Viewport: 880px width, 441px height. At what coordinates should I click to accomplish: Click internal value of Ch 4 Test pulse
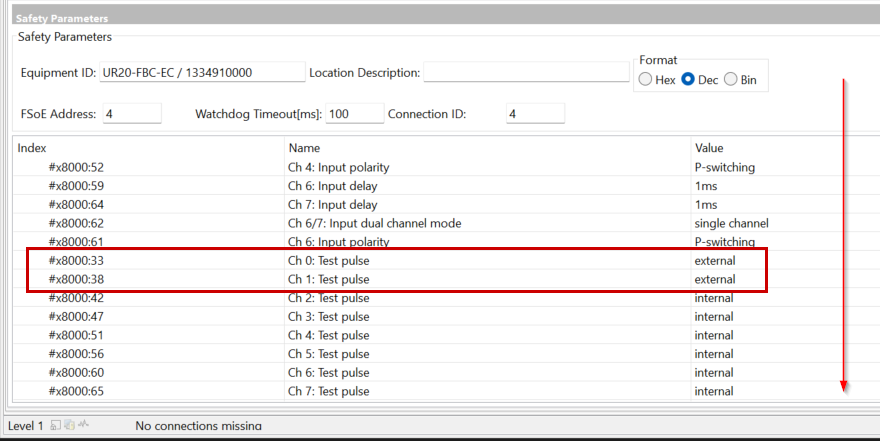point(714,335)
